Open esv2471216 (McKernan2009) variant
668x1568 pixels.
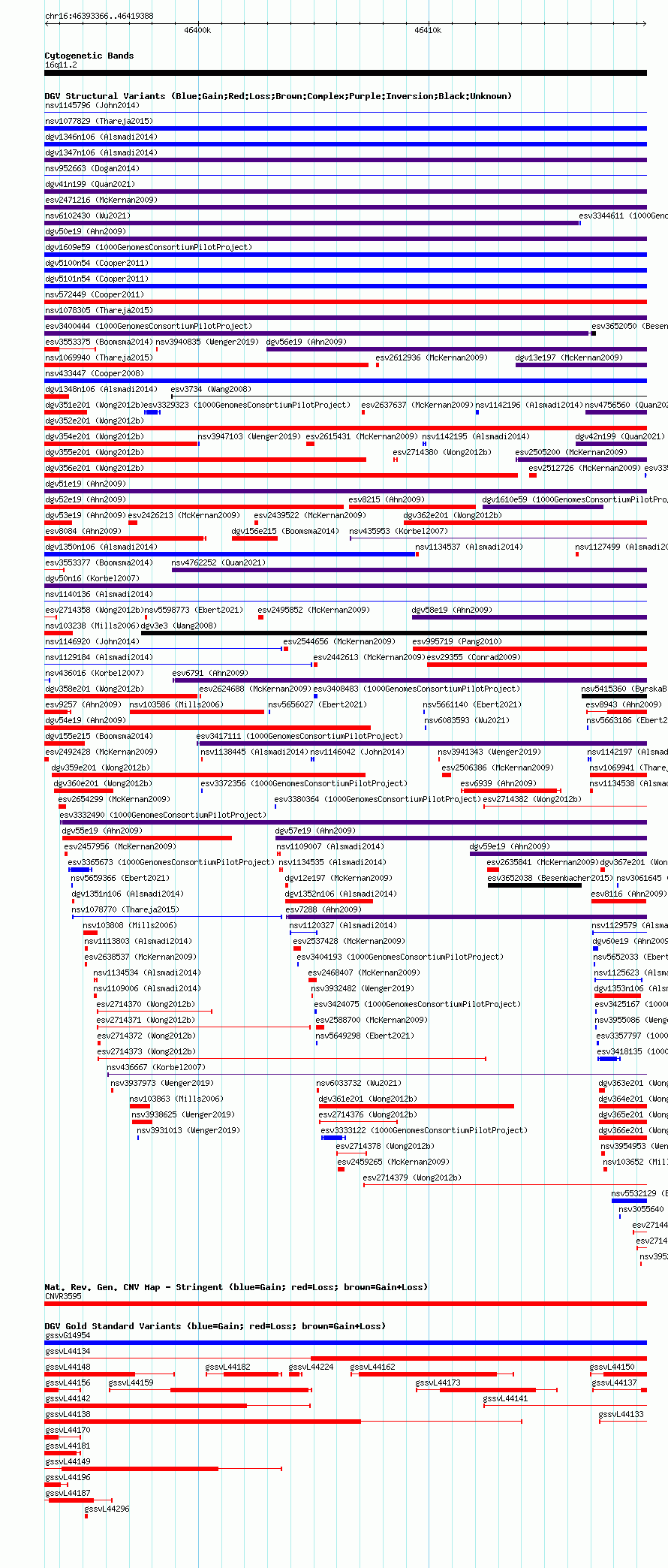point(101,200)
